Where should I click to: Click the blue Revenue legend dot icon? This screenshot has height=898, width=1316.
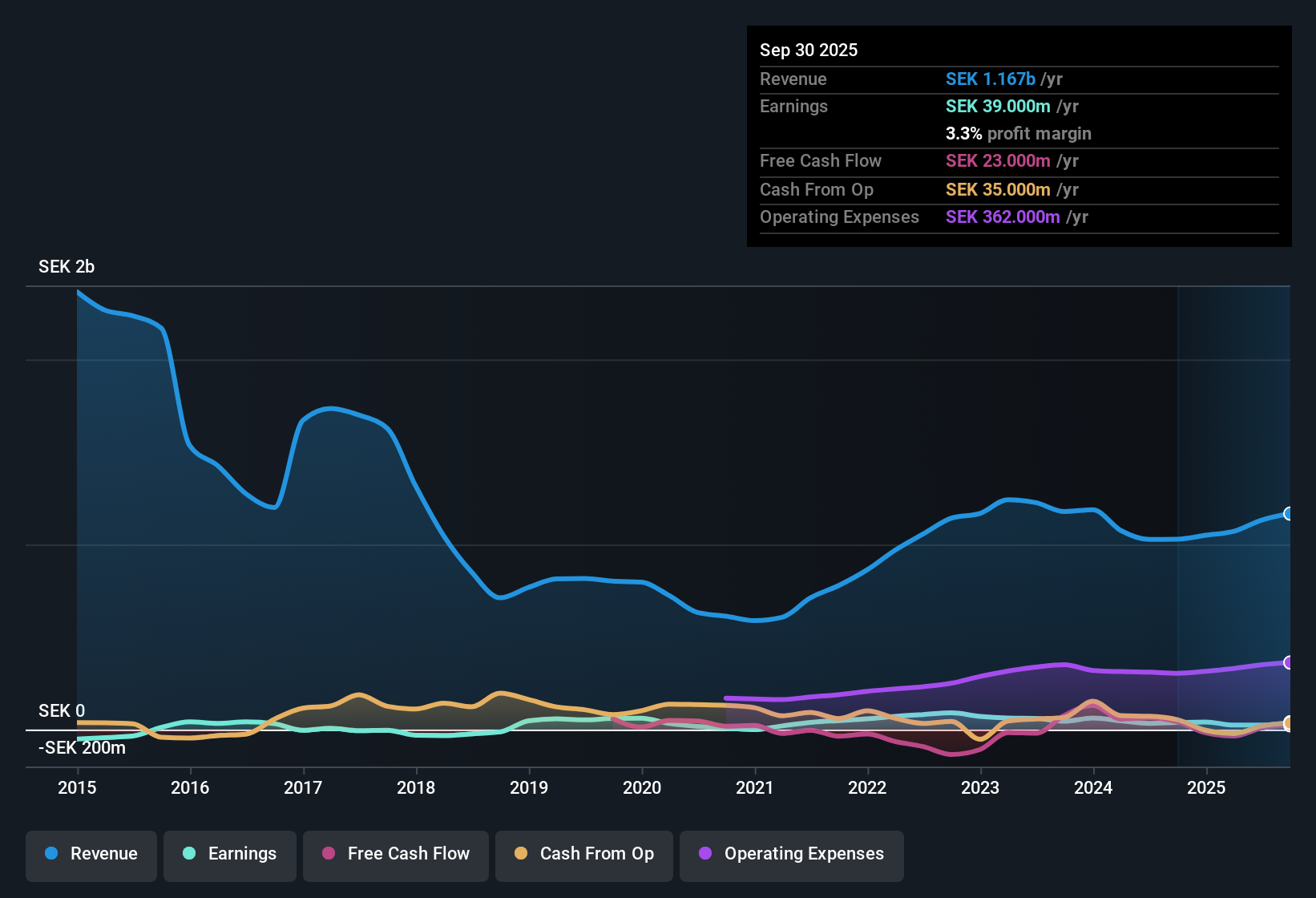click(50, 855)
